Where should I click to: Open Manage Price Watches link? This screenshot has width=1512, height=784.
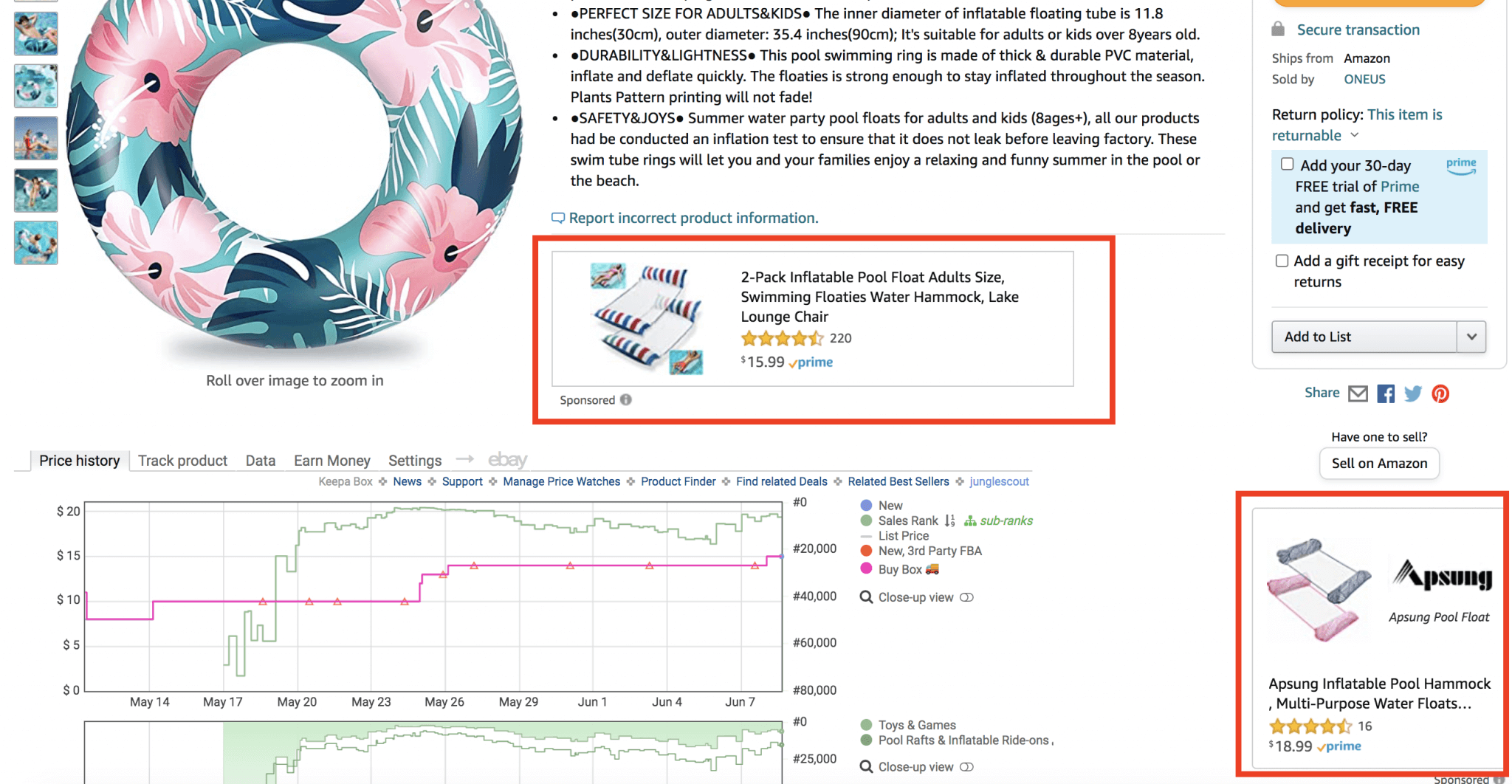coord(561,481)
